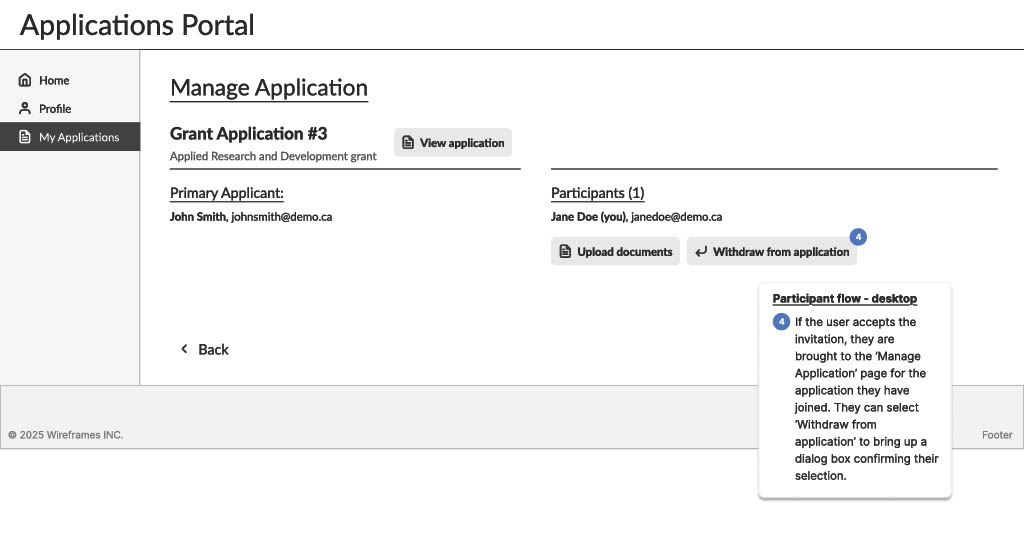Click the document icon on View application

click(408, 143)
